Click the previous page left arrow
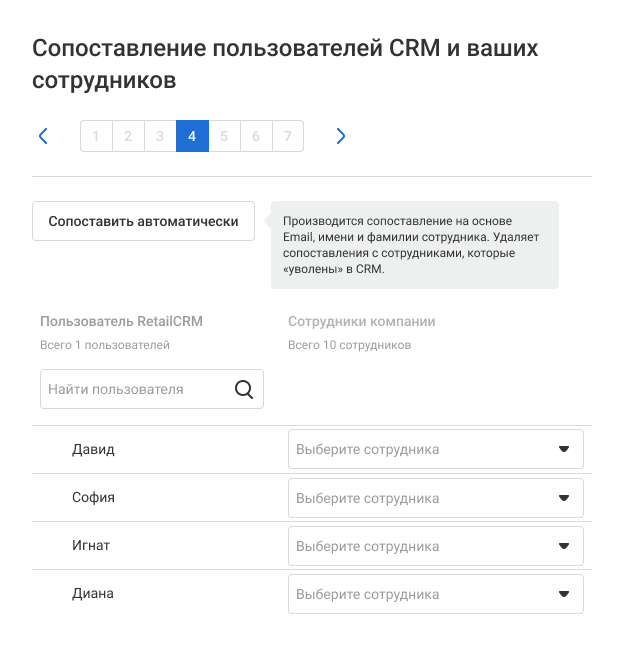Viewport: 624px width, 649px height. point(43,136)
